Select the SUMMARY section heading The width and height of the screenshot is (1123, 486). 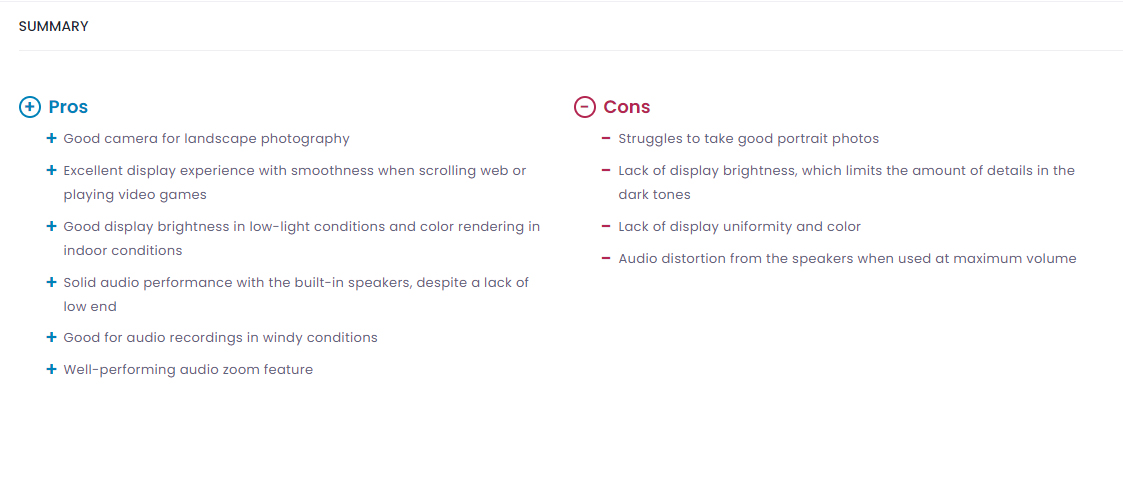54,26
